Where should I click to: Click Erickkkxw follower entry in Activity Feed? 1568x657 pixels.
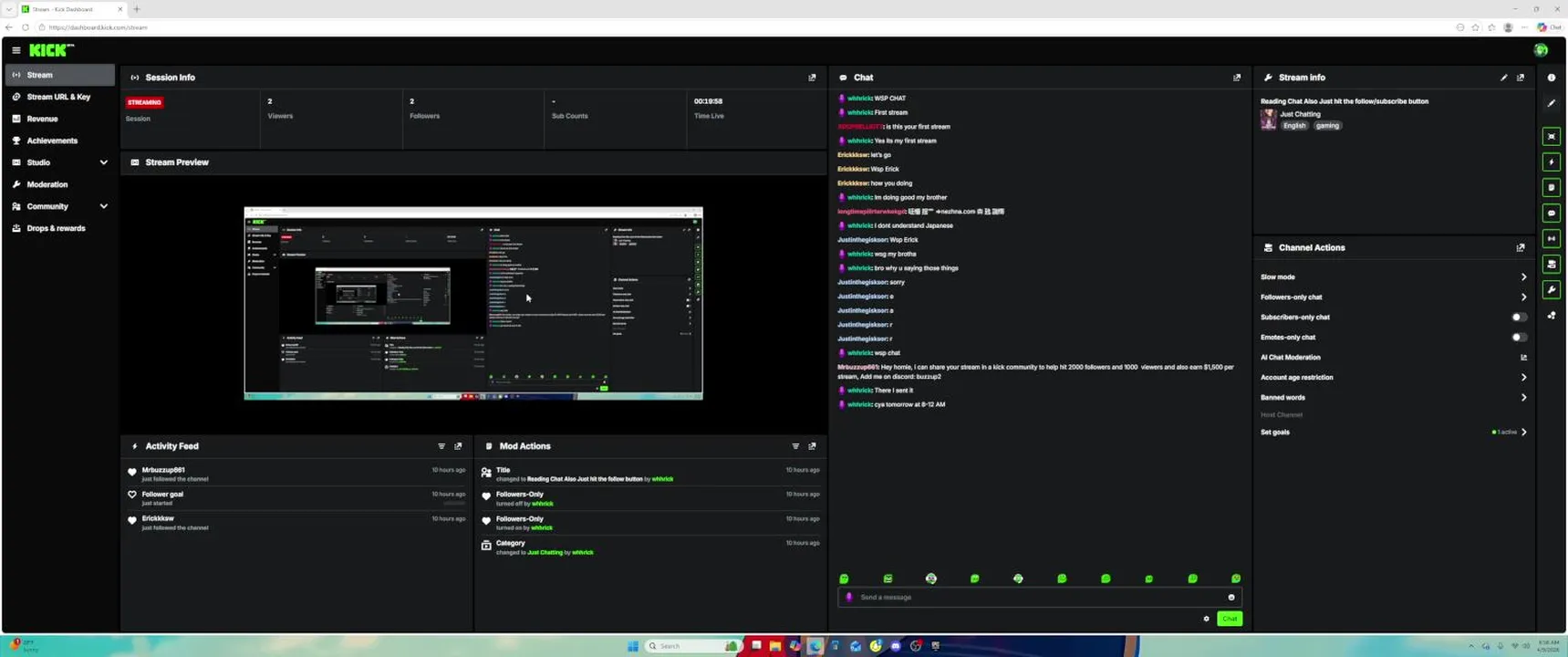[158, 518]
